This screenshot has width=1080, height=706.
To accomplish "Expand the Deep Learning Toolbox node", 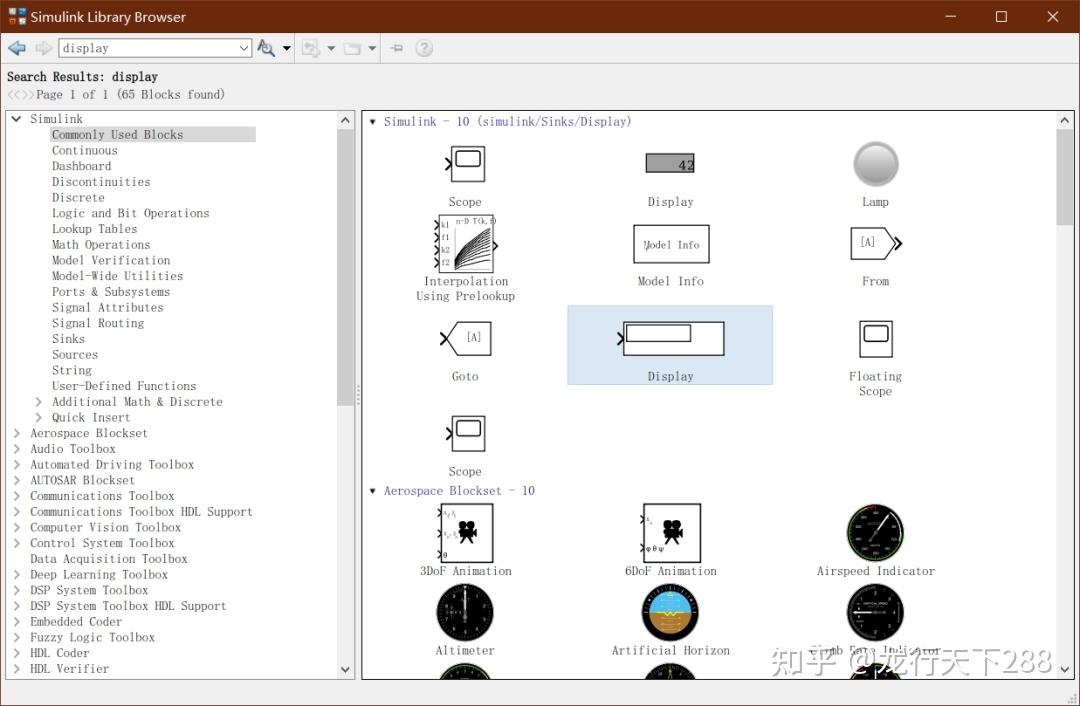I will 17,574.
